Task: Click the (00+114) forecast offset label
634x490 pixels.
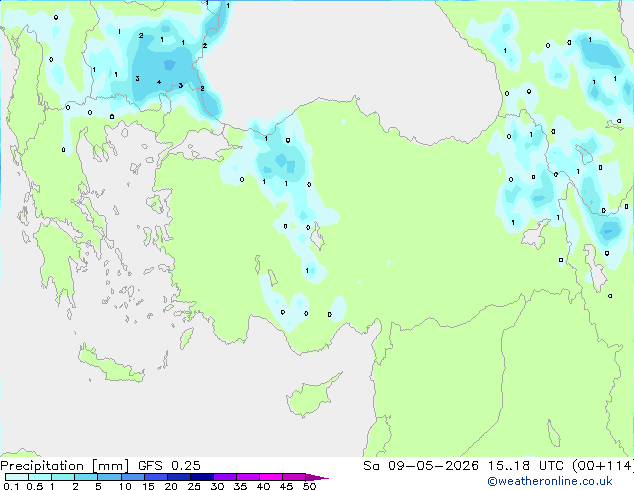Action: [x=603, y=466]
